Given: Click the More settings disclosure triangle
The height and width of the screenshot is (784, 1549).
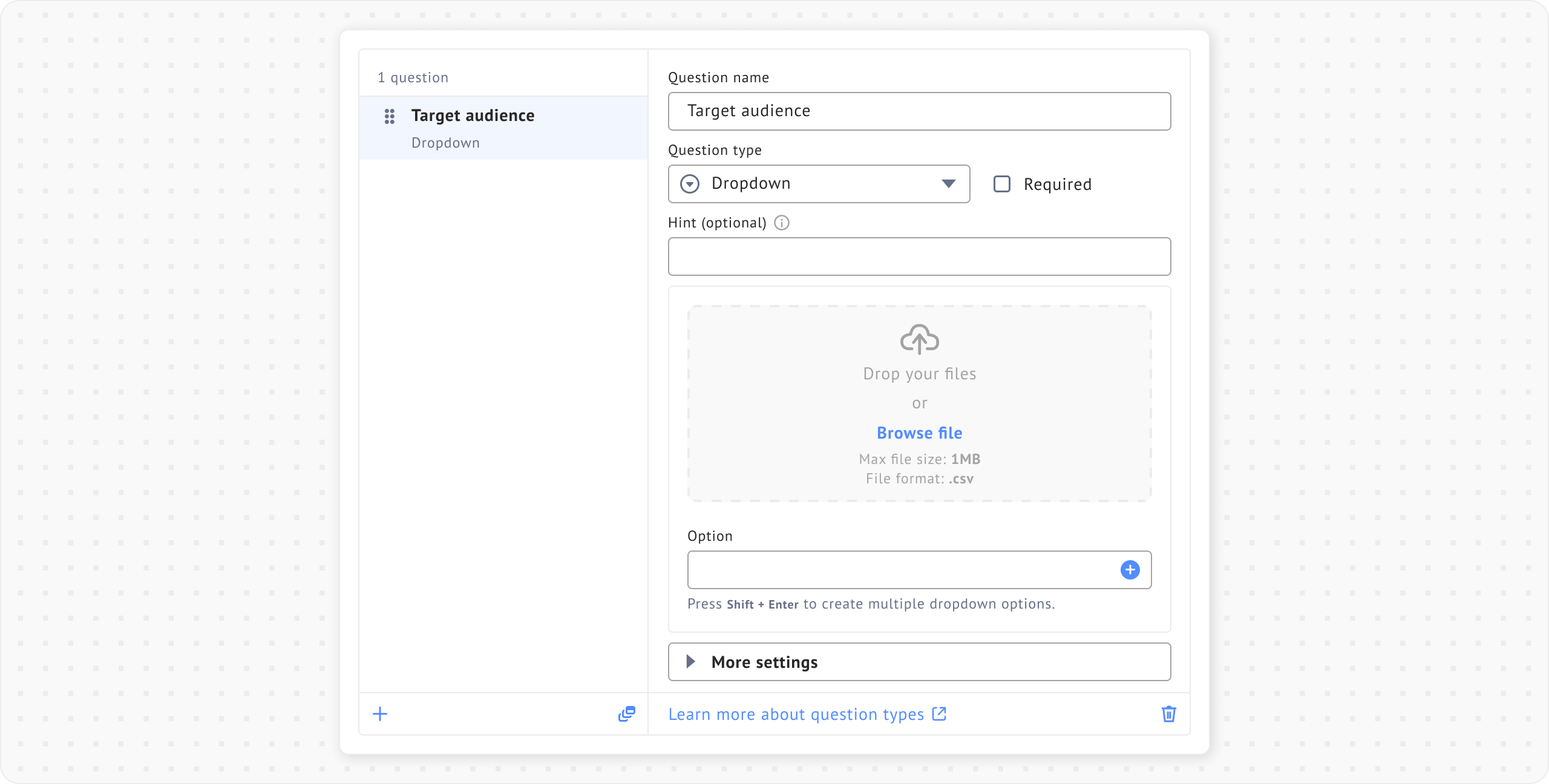Looking at the screenshot, I should (x=690, y=662).
